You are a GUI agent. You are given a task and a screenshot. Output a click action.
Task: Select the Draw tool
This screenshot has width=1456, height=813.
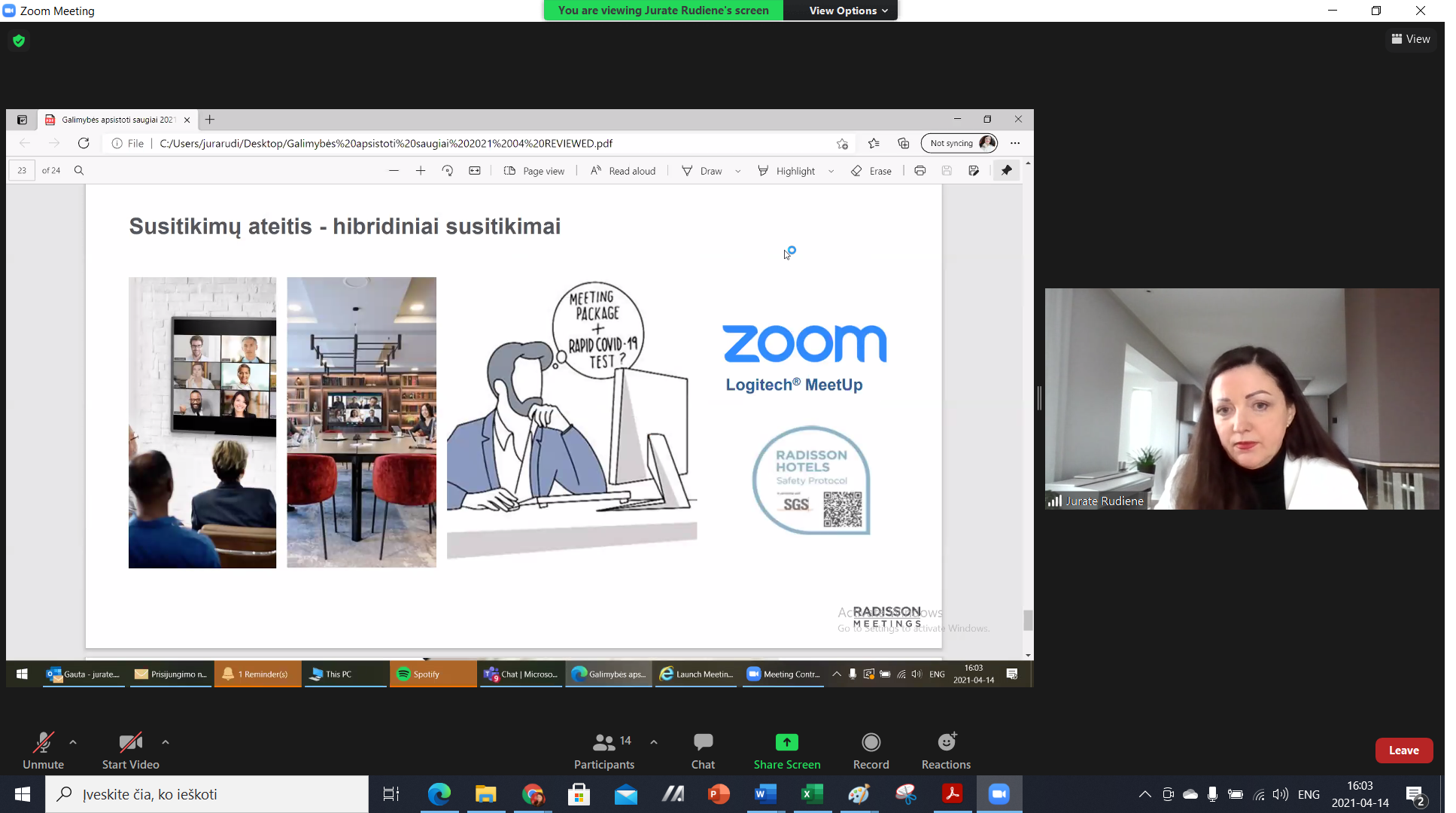(701, 171)
